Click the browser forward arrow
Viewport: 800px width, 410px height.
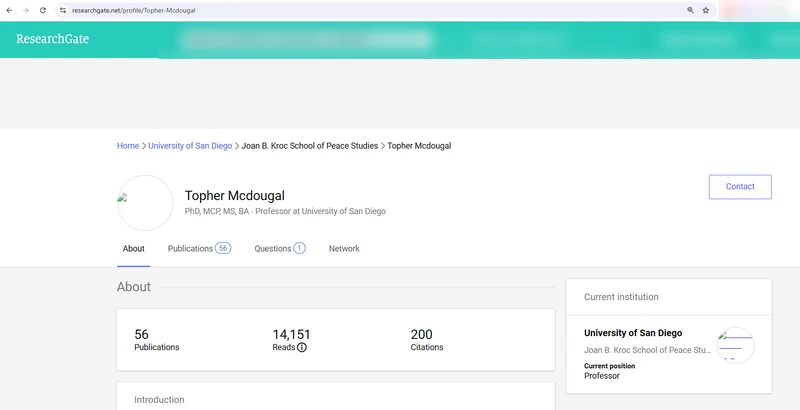pyautogui.click(x=26, y=10)
